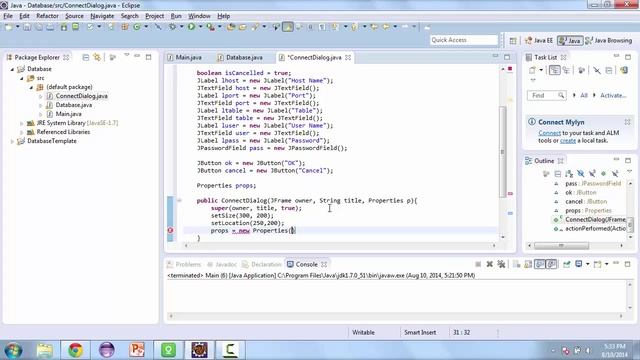The image size is (640, 360).
Task: Expand the DatabaseTemplate project
Action: pyautogui.click(x=12, y=141)
